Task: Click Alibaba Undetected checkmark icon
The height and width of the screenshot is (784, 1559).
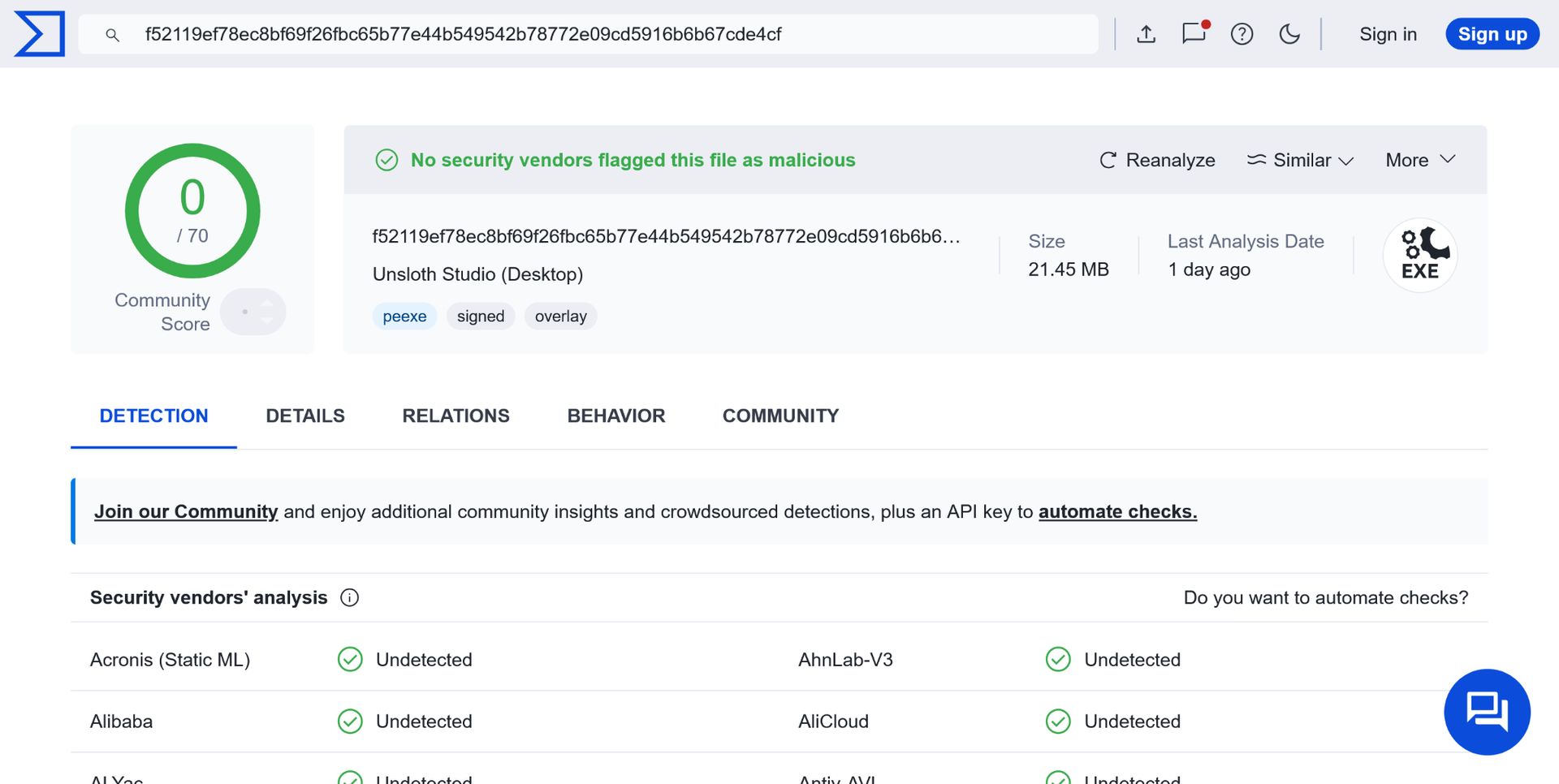Action: tap(350, 722)
